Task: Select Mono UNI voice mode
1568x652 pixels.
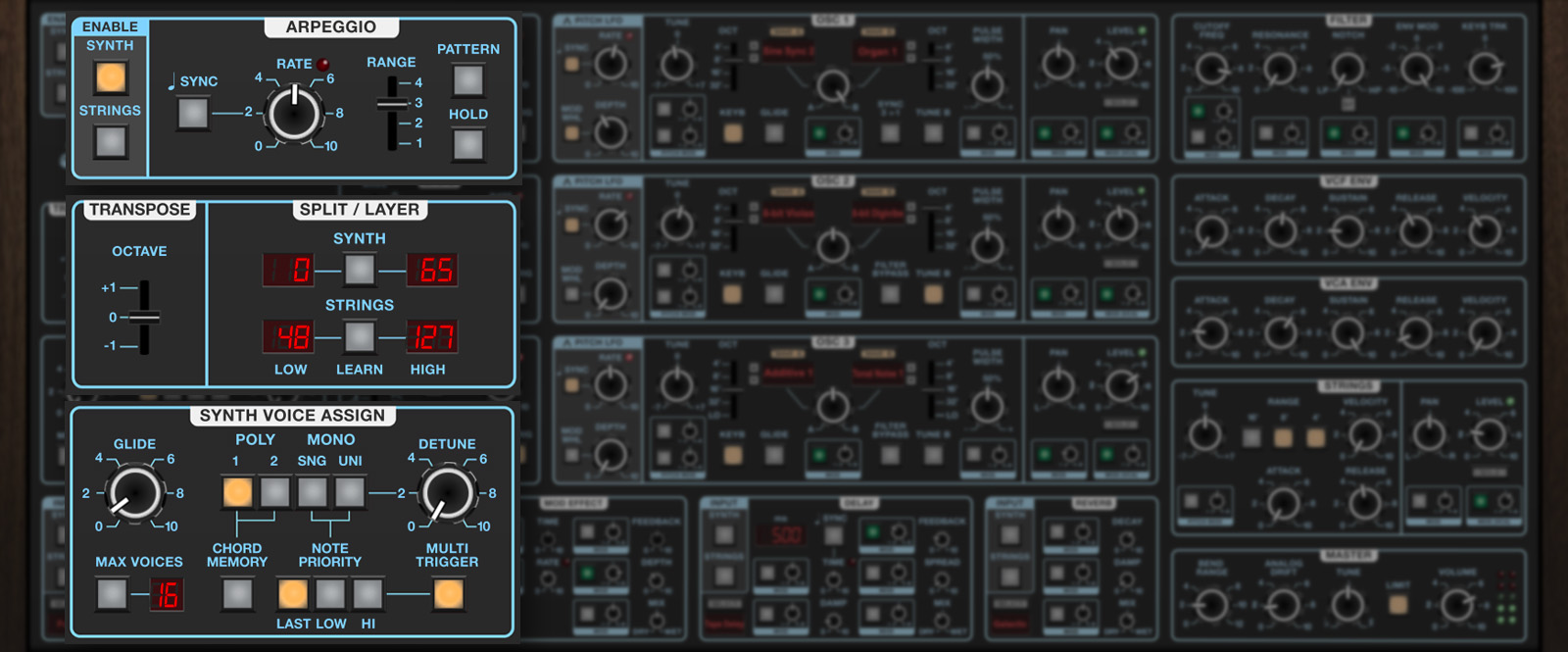Action: (x=350, y=492)
